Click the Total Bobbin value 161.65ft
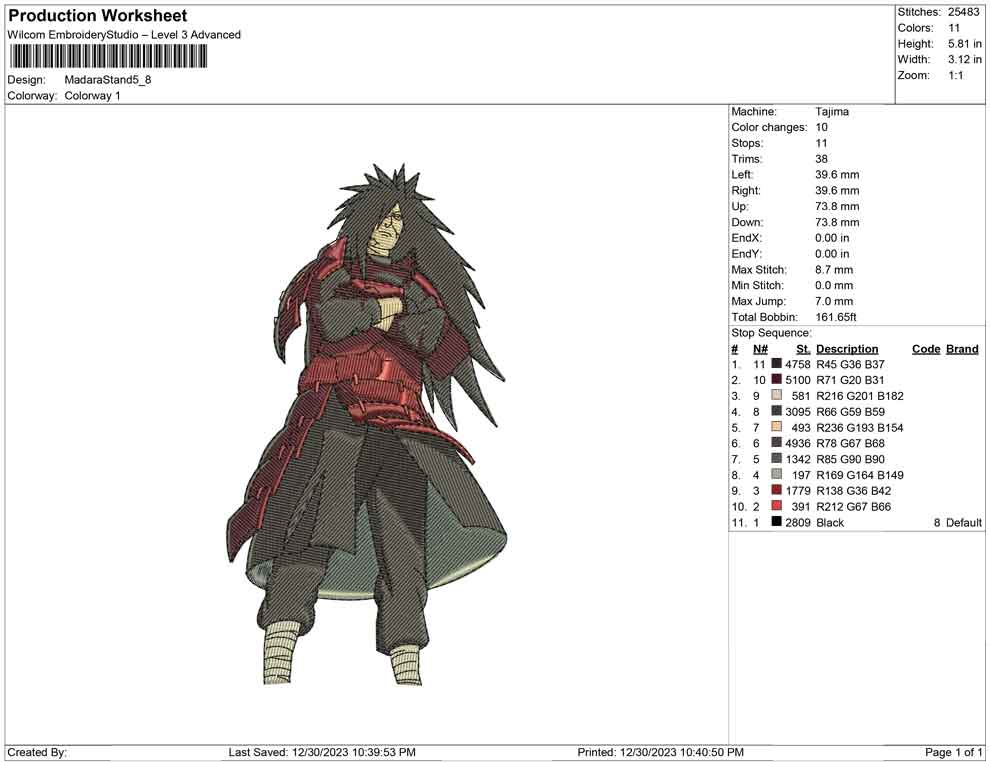Image resolution: width=990 pixels, height=762 pixels. [835, 317]
